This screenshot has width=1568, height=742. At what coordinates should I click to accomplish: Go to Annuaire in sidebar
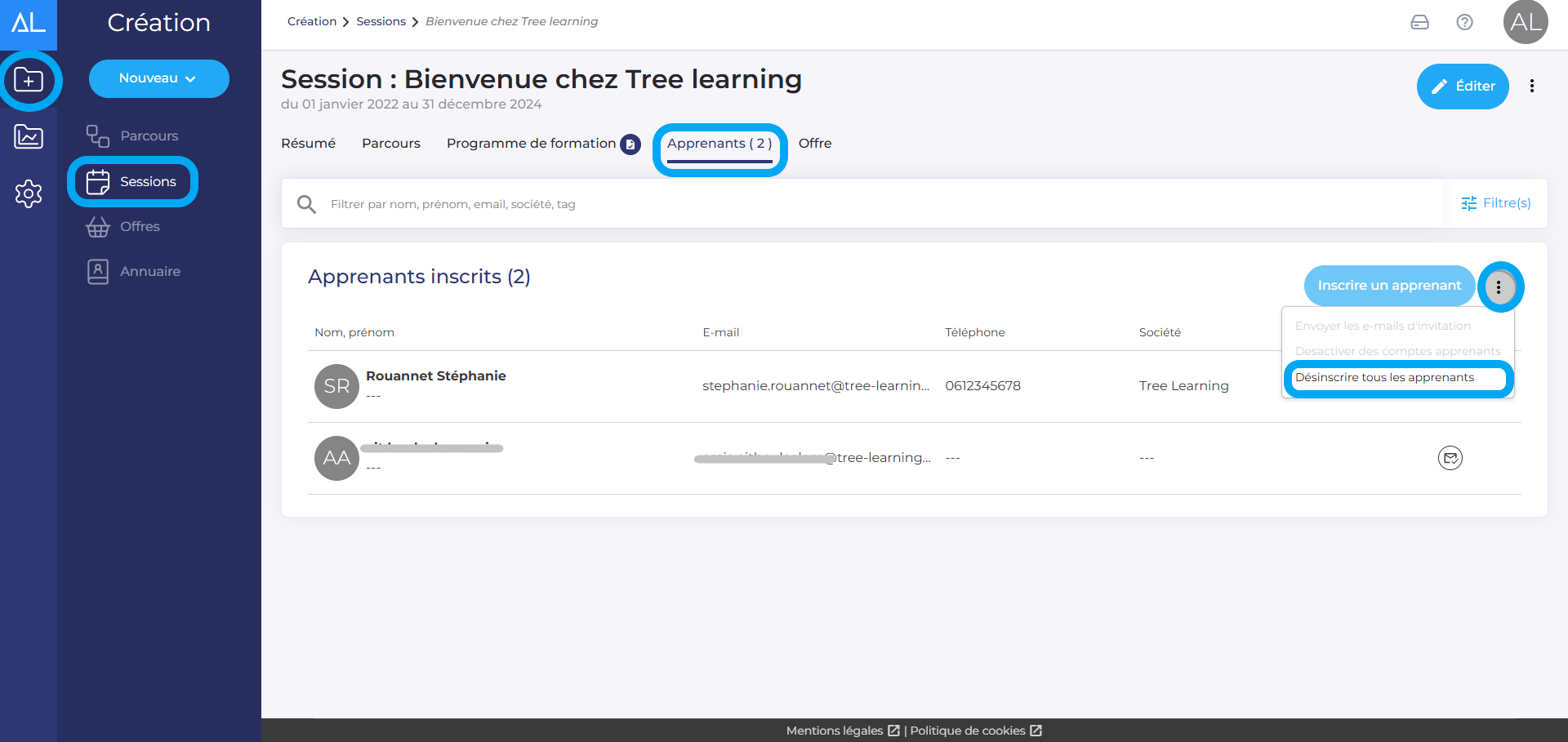[150, 271]
